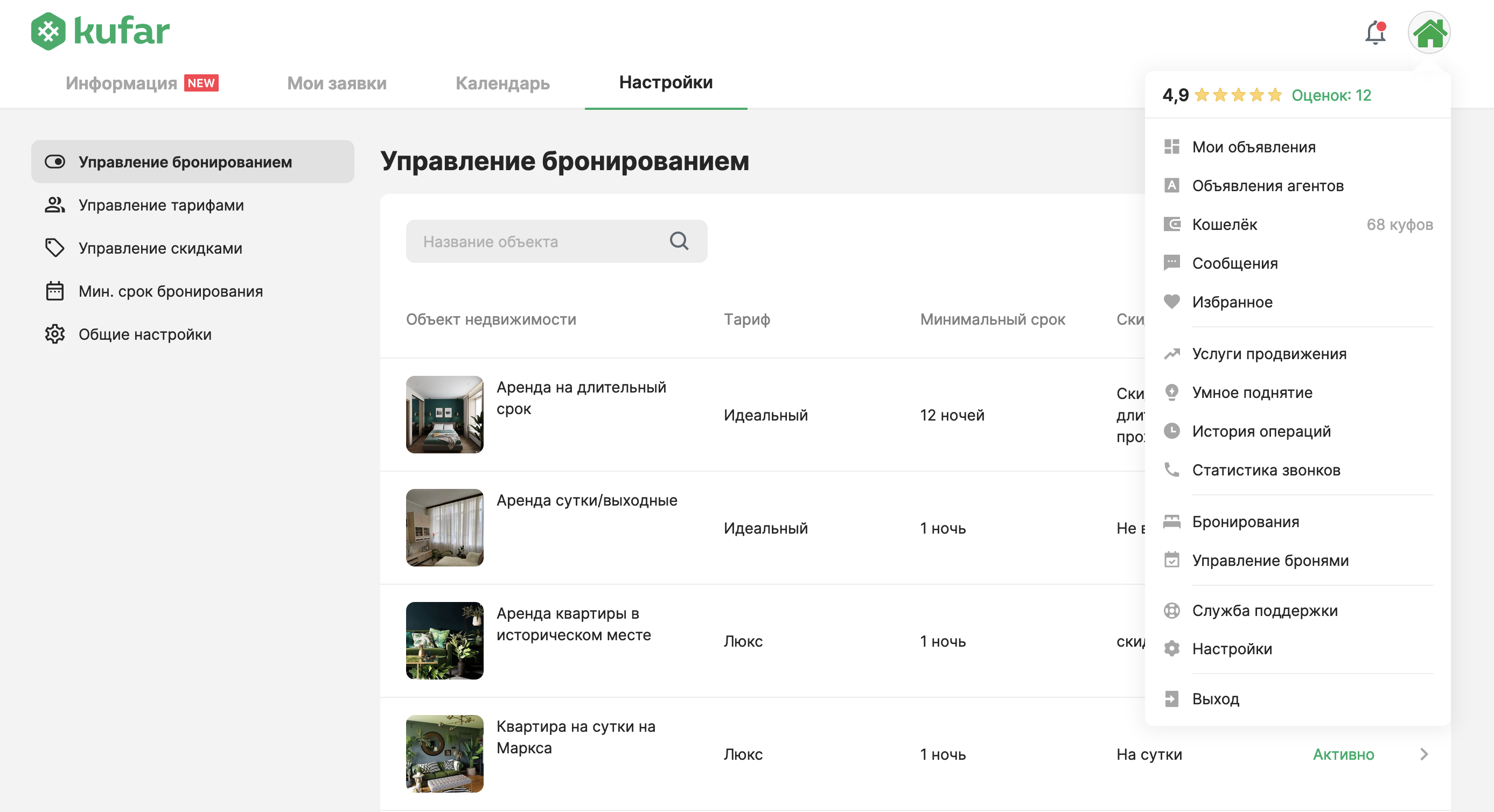Click the toggle icon beside Управление бронированием

[55, 161]
